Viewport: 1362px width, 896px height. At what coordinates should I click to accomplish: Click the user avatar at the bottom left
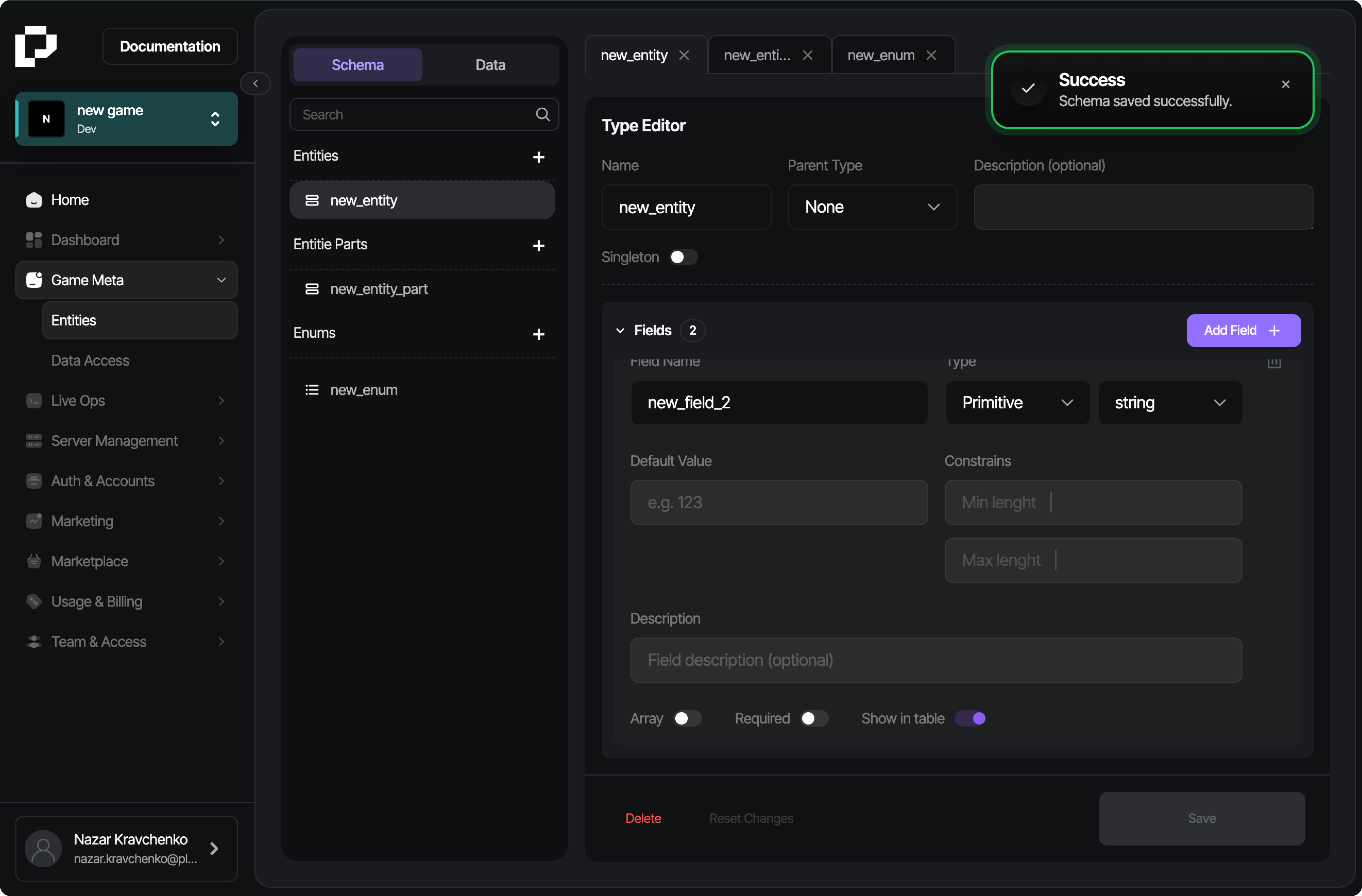point(43,849)
